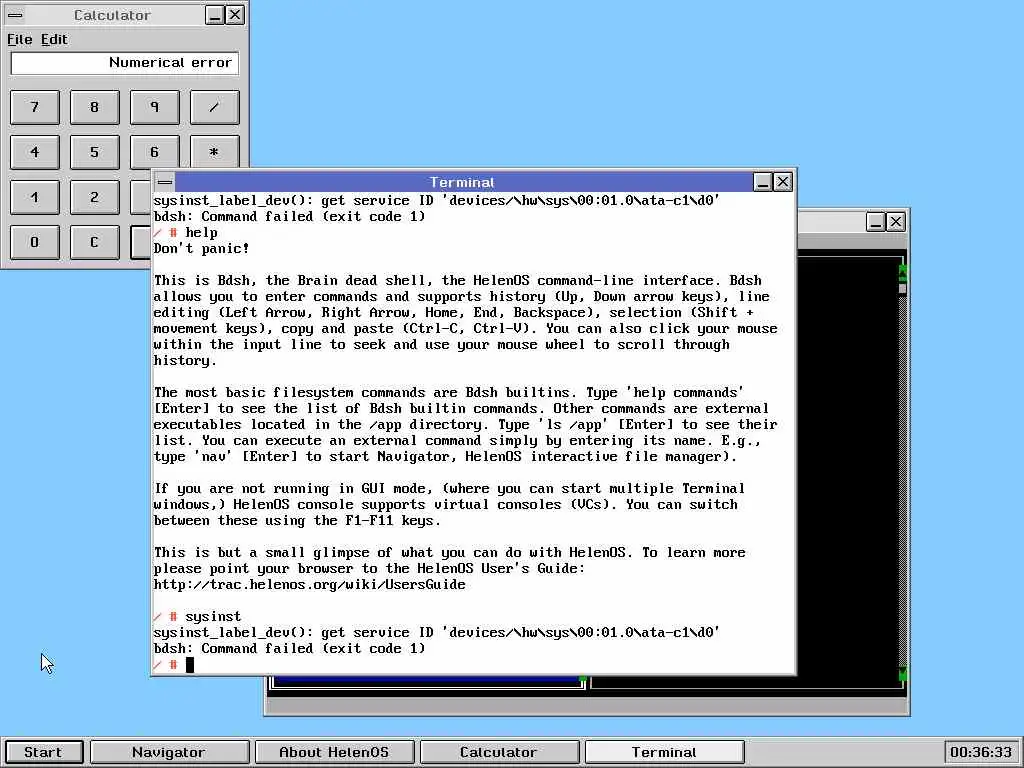The image size is (1024, 768).
Task: Click the 'Don't panic!' line in Terminal
Action: coord(202,249)
